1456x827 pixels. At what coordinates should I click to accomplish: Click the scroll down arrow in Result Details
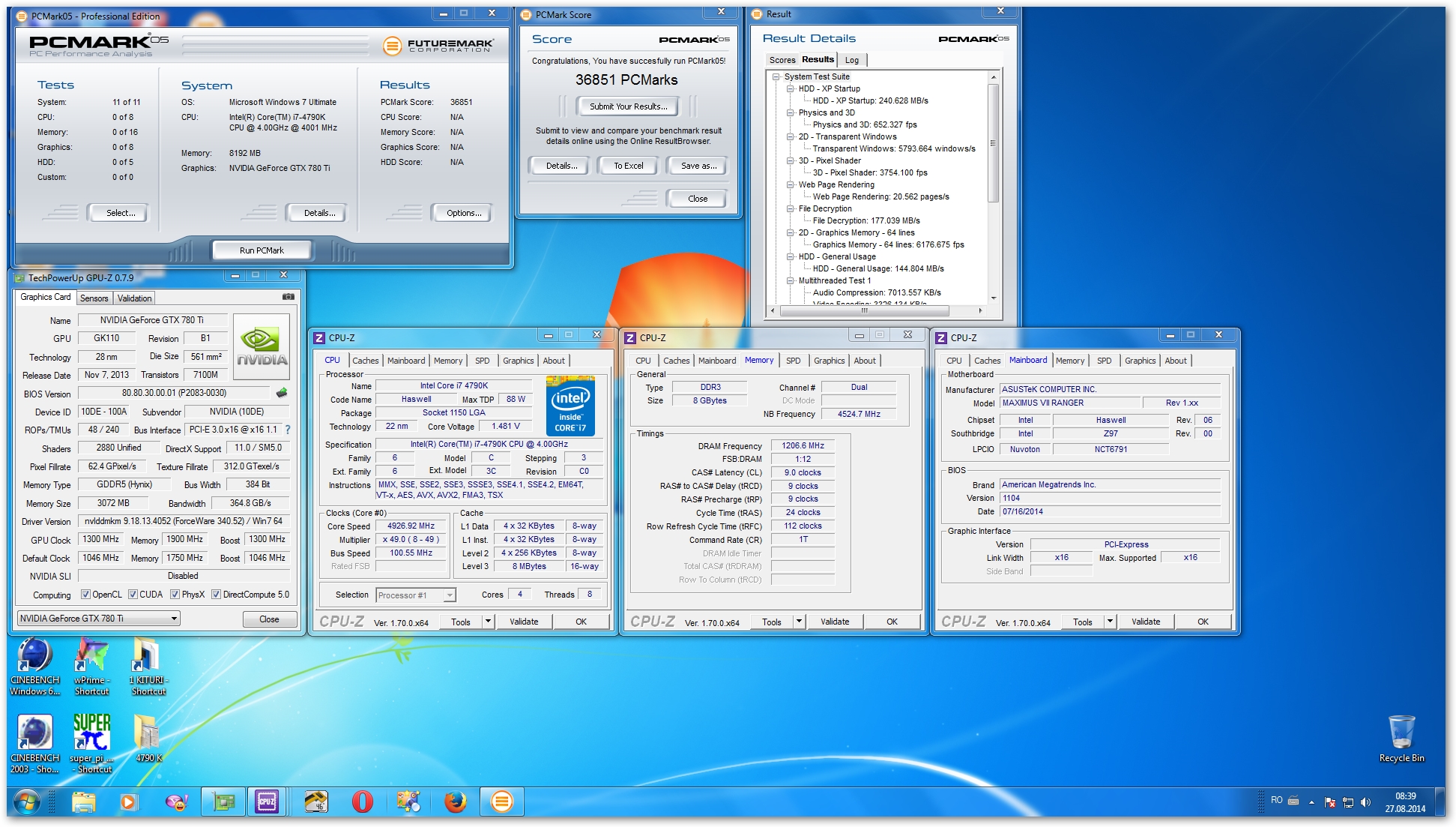tap(994, 298)
